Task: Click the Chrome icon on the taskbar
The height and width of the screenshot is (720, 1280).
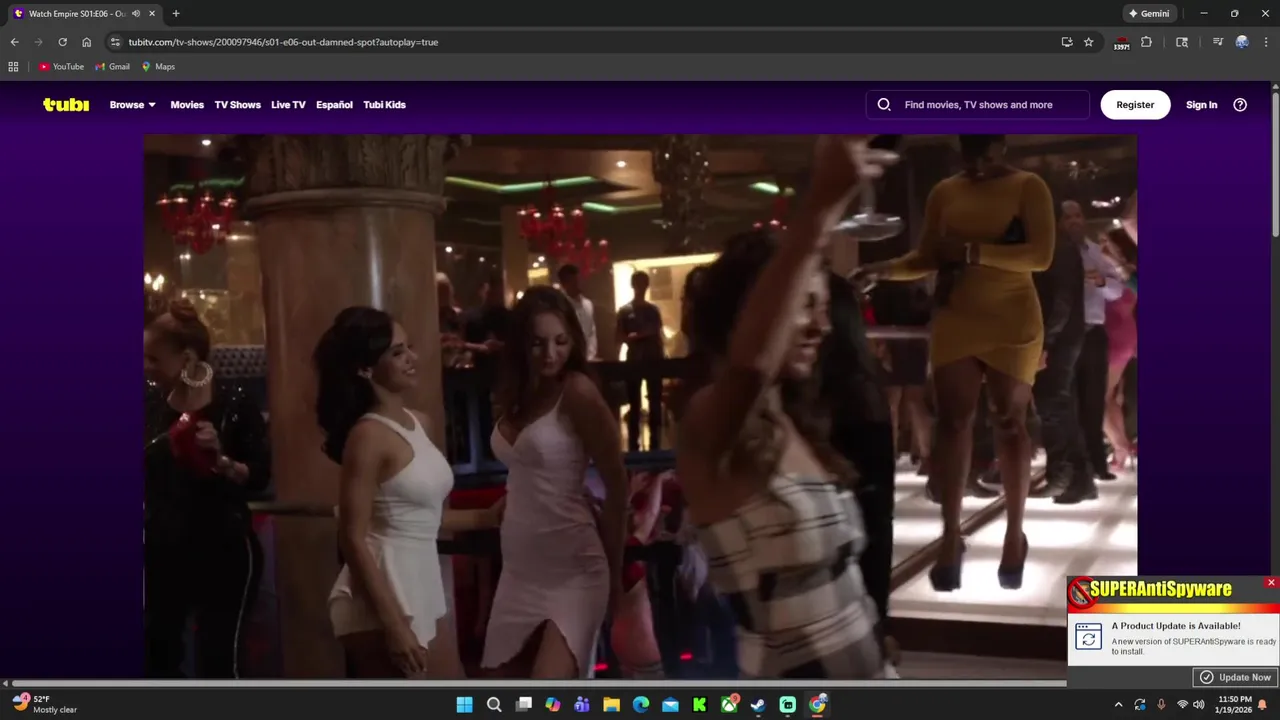Action: [x=817, y=704]
